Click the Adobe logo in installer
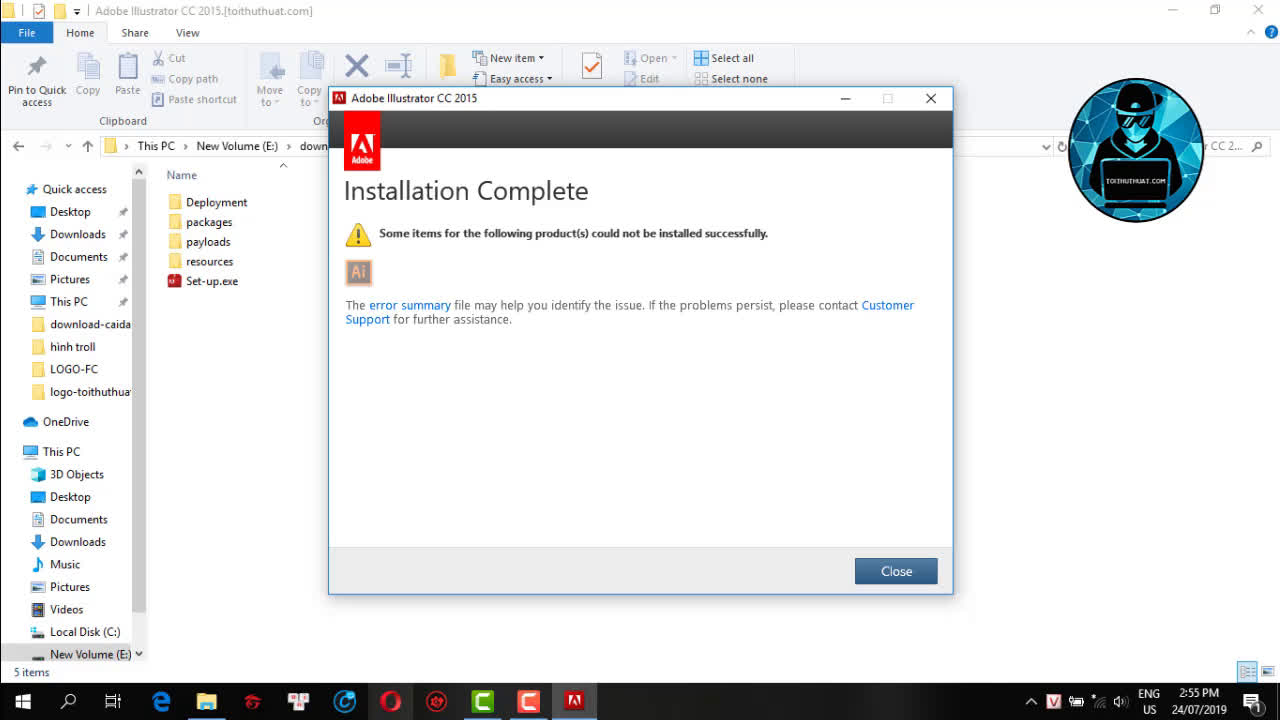Viewport: 1280px width, 720px height. [362, 141]
